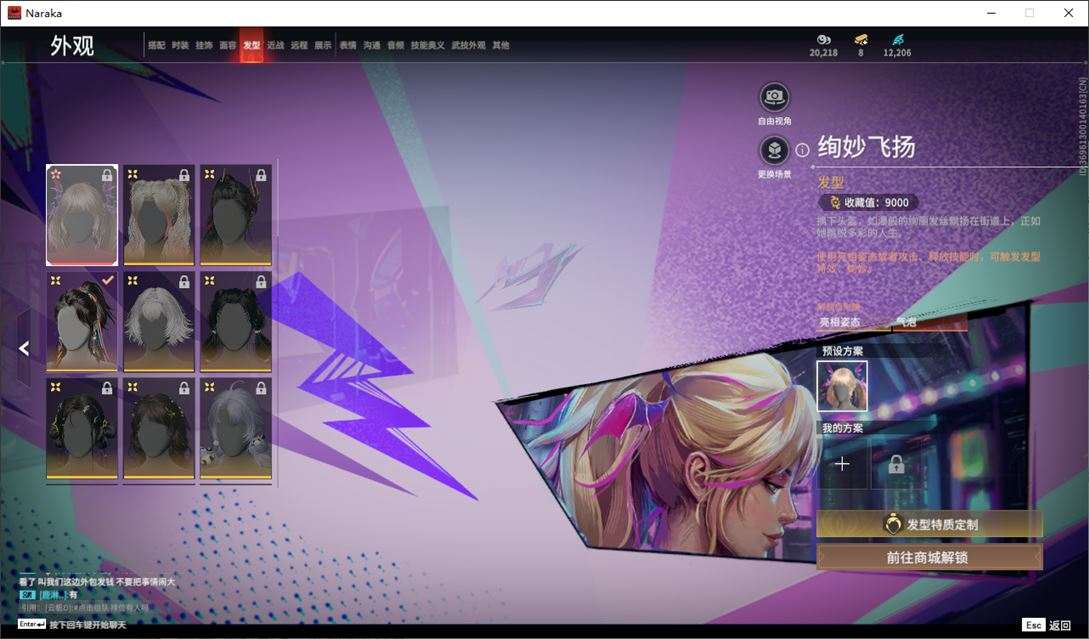Screen dimensions: 1089x639
Task: Select the highlighted 发型 tab
Action: [x=251, y=45]
